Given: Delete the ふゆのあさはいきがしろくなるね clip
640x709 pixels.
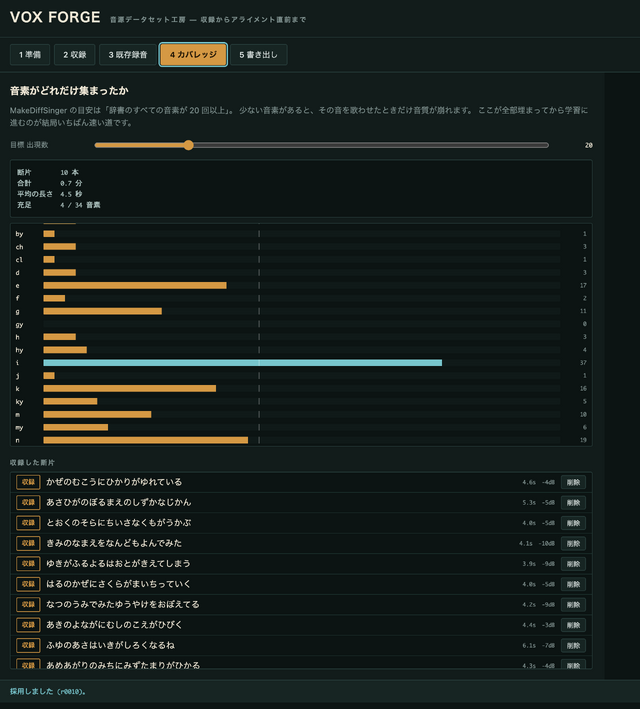Looking at the screenshot, I should point(573,645).
